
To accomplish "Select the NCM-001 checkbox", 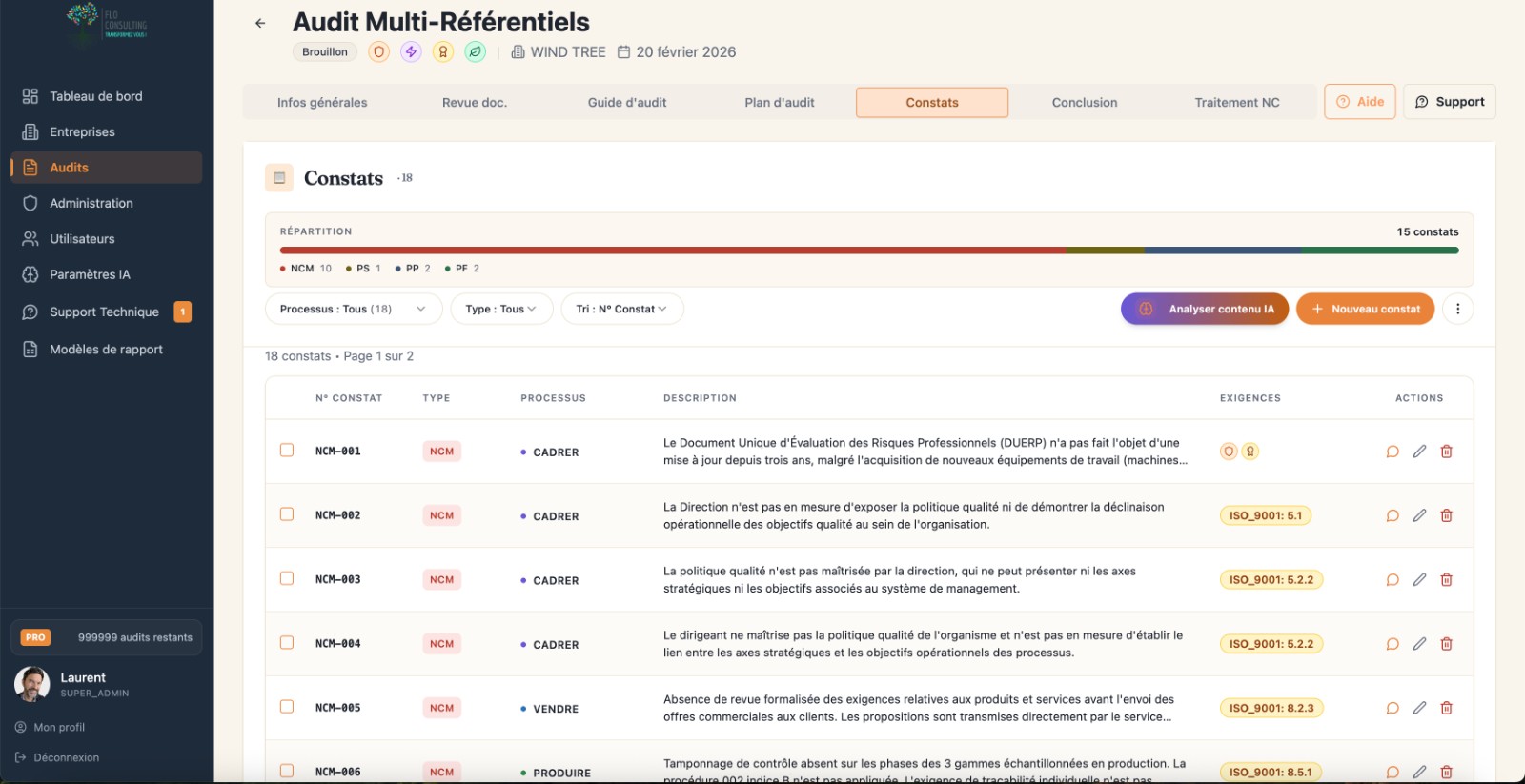I will 287,450.
